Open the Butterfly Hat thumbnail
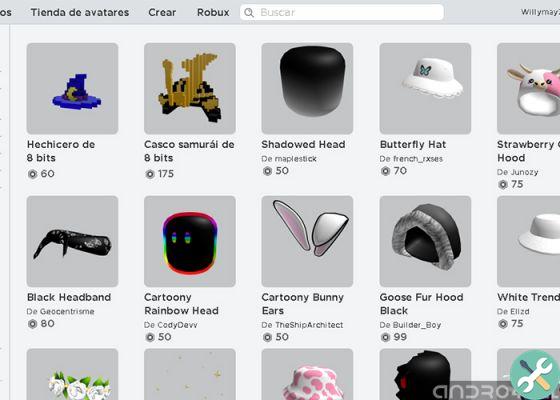This screenshot has height=400, width=560. (425, 89)
